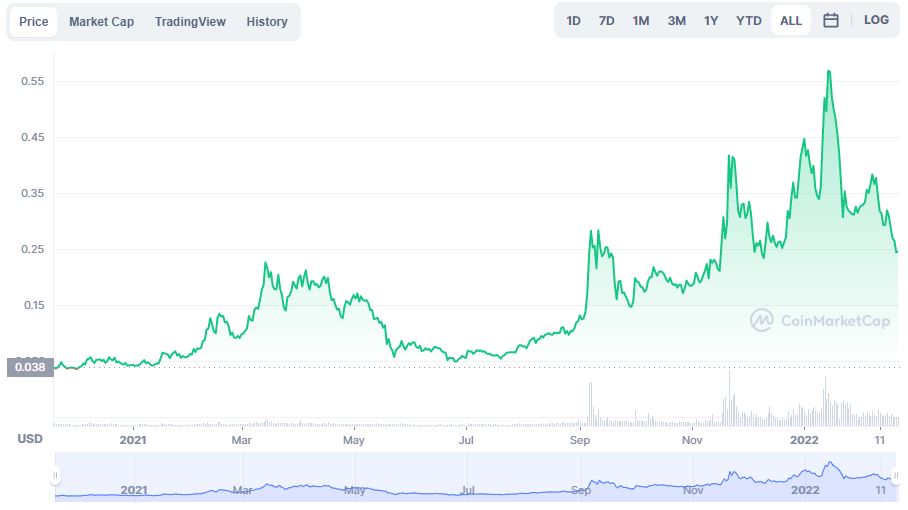Click the 0.35 y-axis label
The height and width of the screenshot is (510, 908).
click(32, 193)
